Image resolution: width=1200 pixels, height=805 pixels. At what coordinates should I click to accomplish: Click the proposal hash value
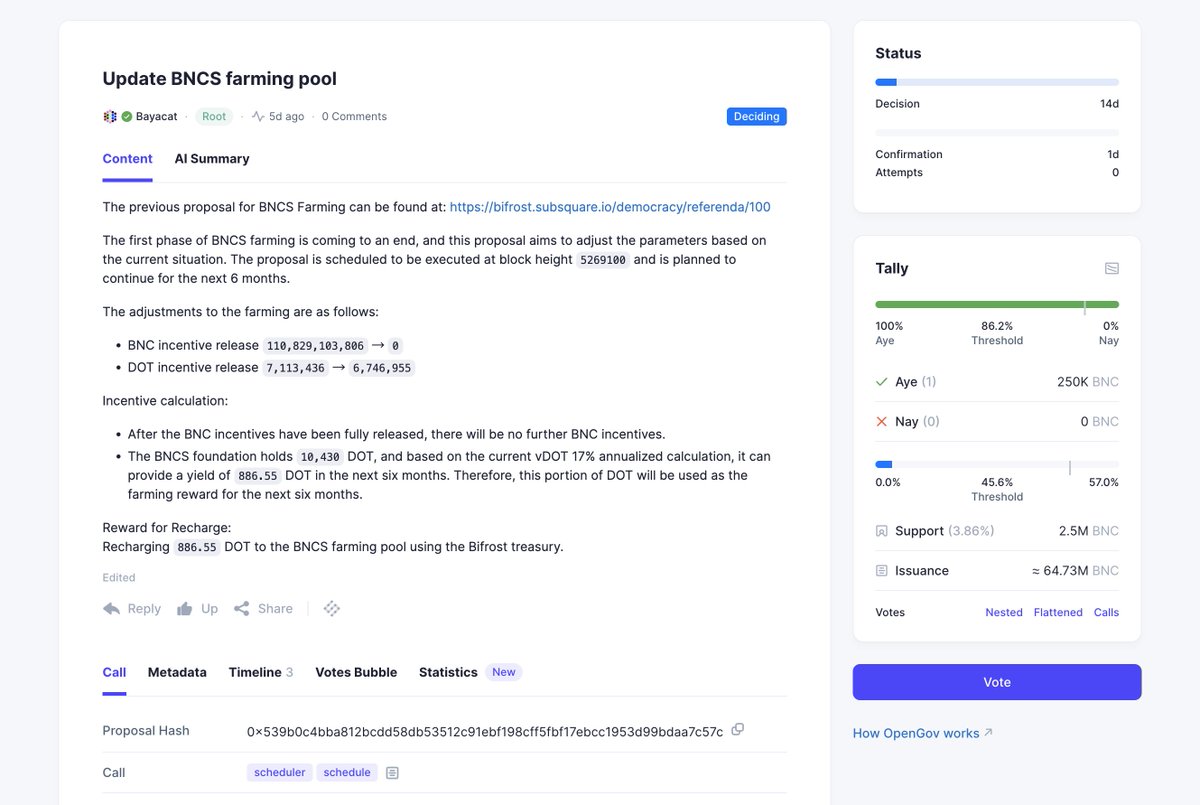[485, 731]
